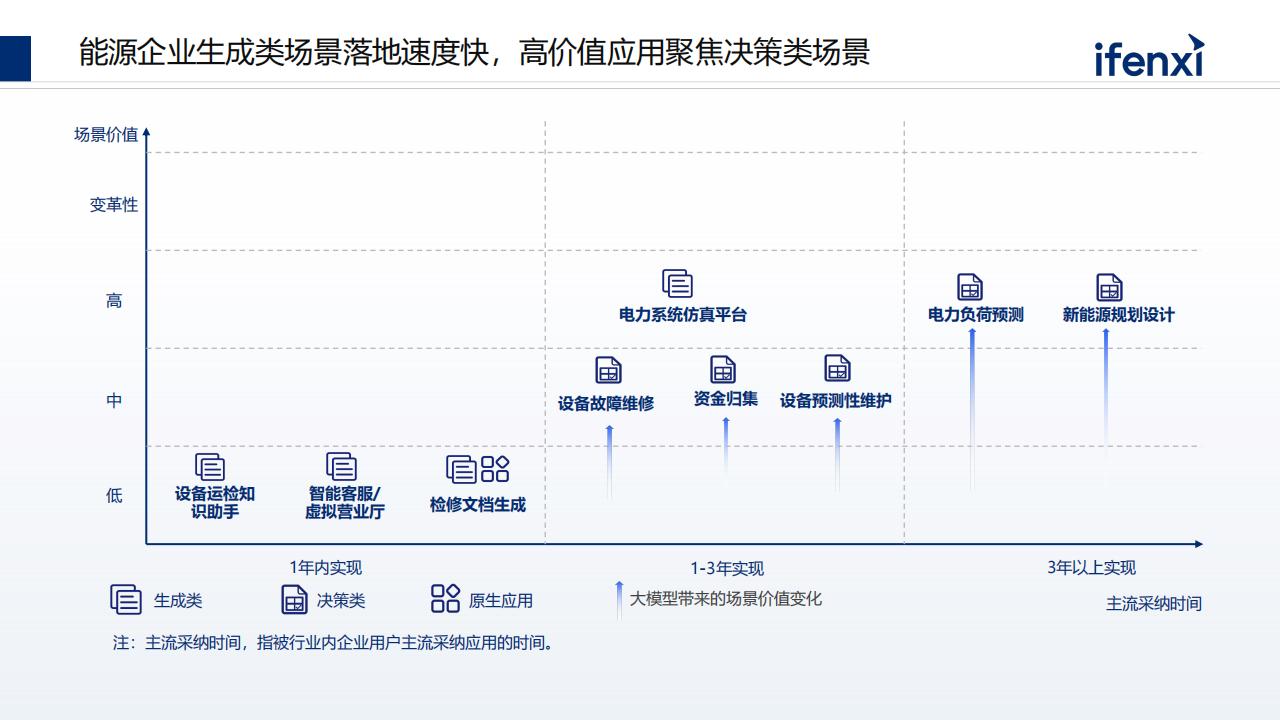
Task: Click the icon above 智能客服/虚拟营业厅
Action: tap(341, 466)
